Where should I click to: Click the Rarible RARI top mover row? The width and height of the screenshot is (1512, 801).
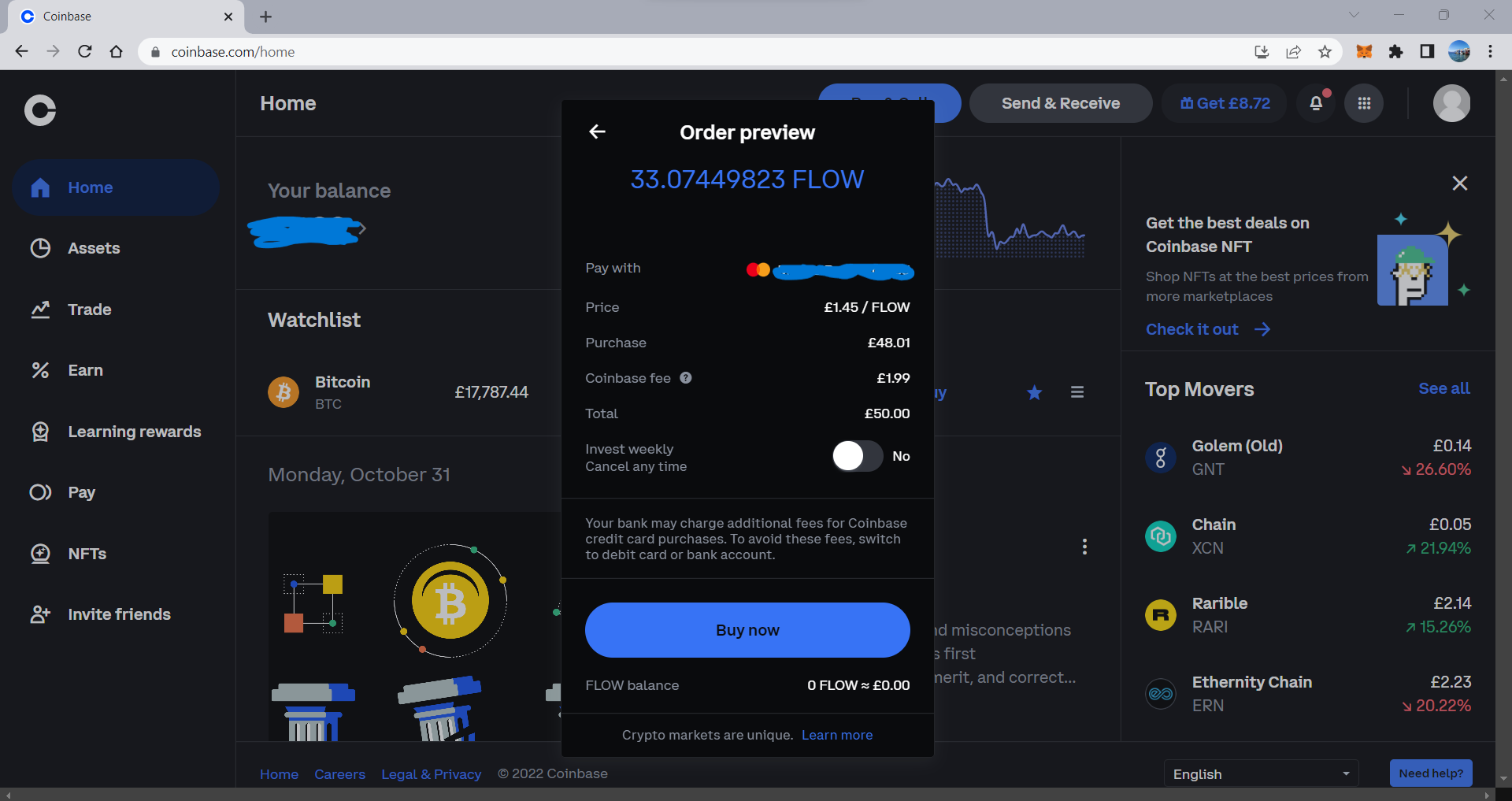pos(1308,615)
